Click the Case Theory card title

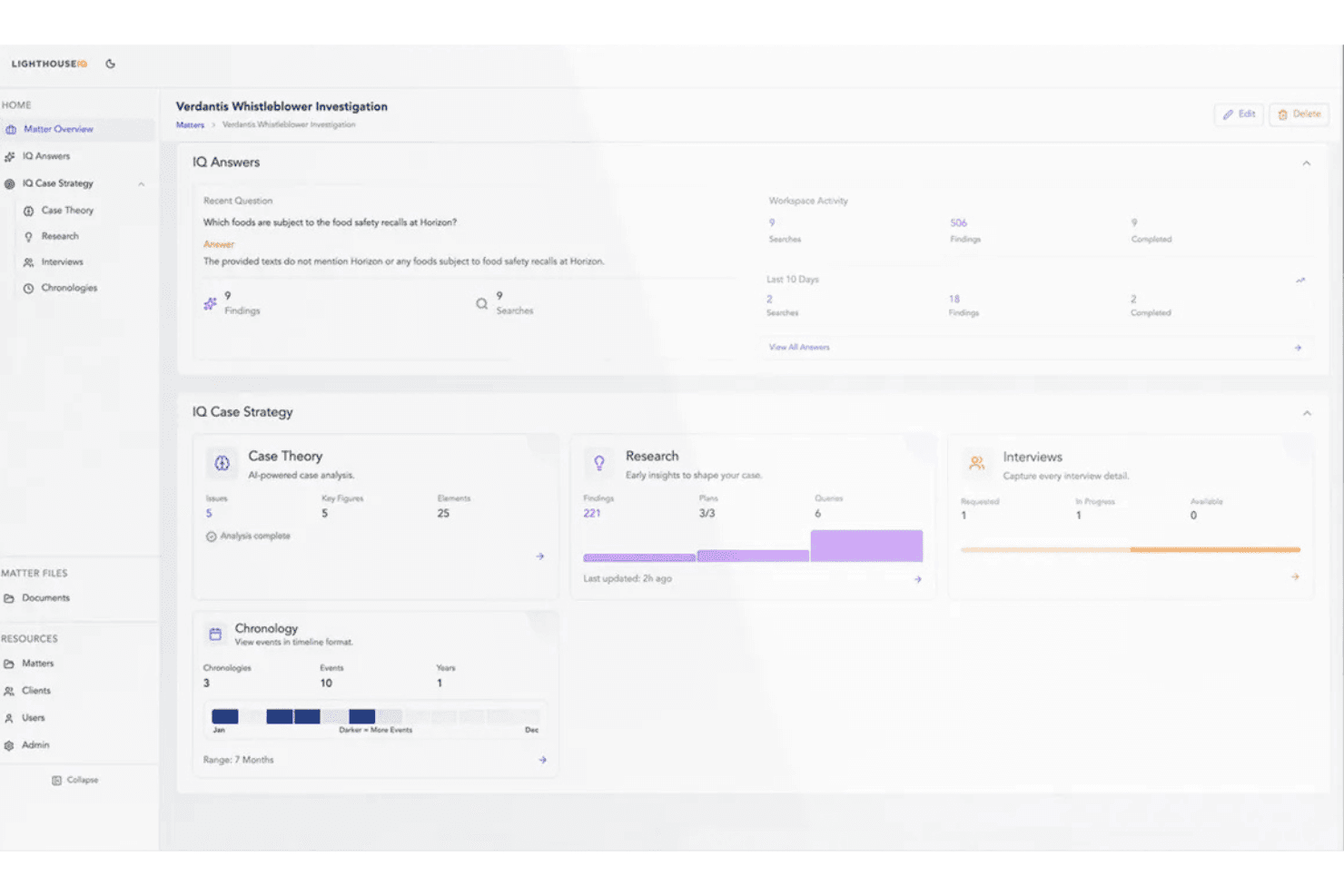click(285, 457)
